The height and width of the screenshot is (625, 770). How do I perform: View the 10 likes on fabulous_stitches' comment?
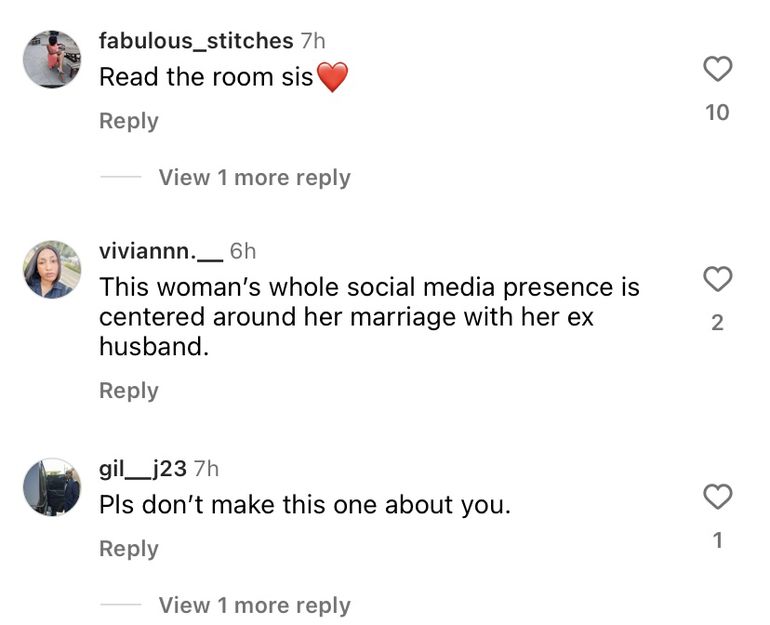point(718,113)
